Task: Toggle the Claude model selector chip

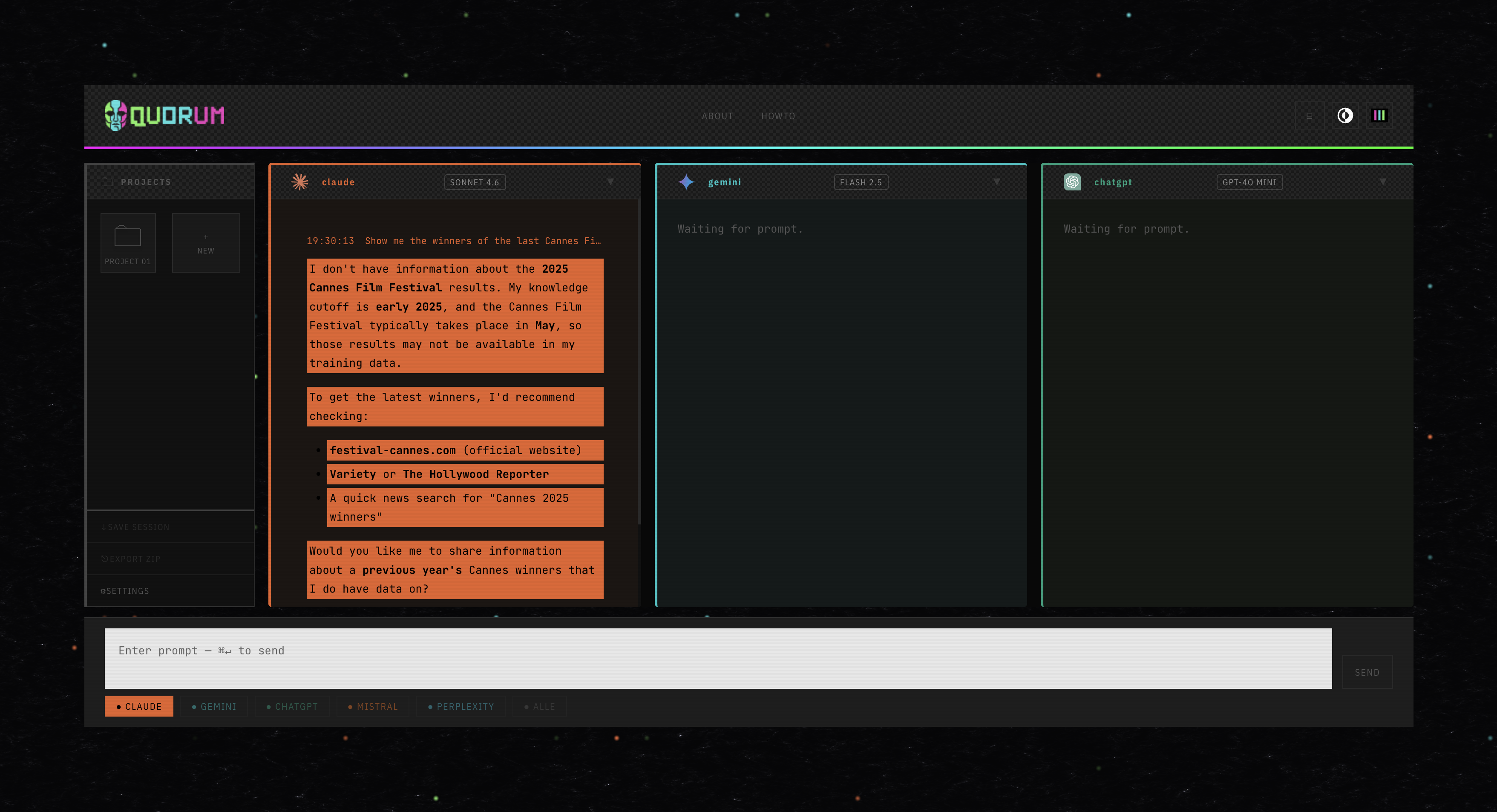Action: [139, 706]
